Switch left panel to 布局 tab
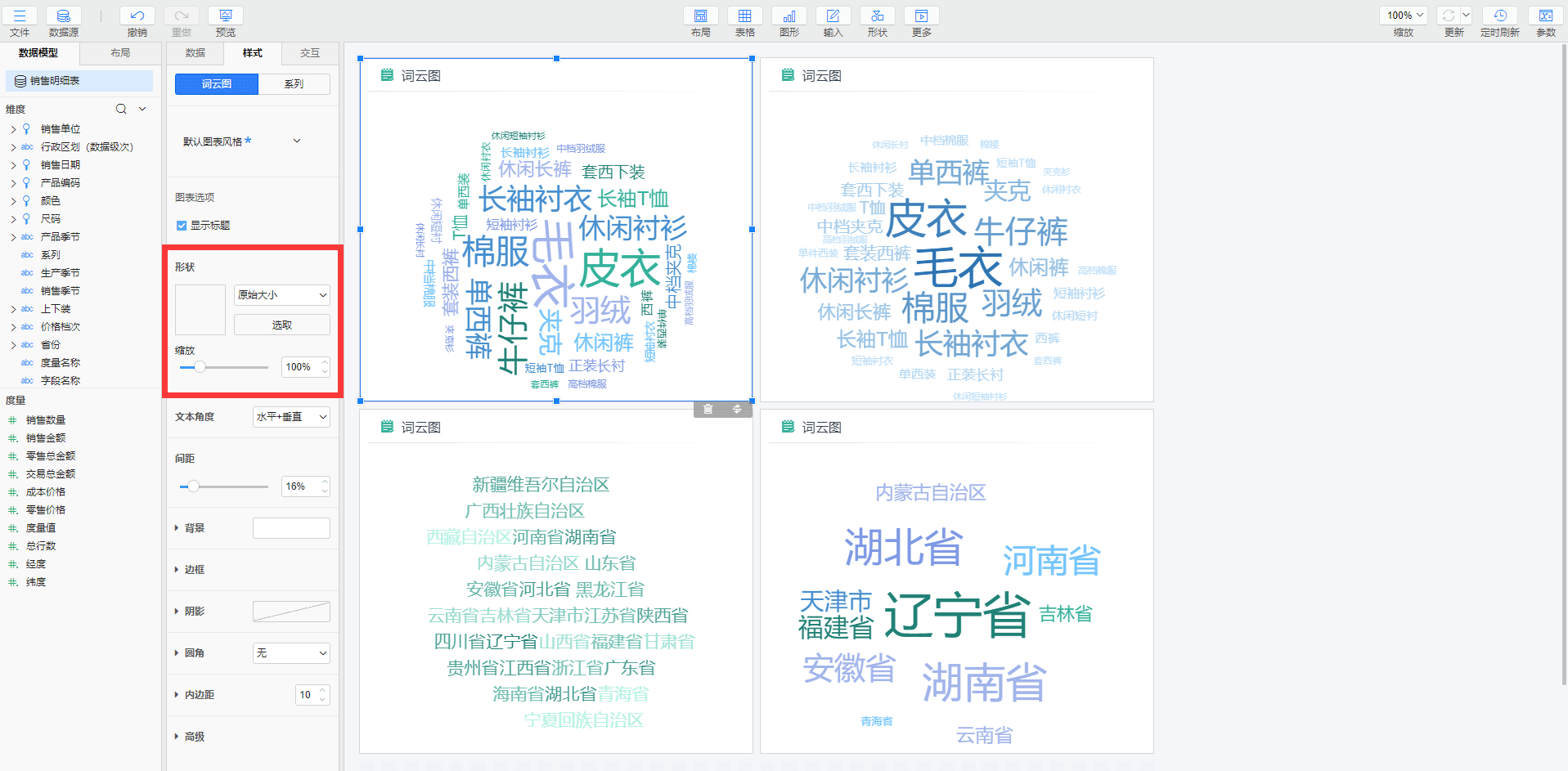This screenshot has width=1568, height=771. [x=120, y=53]
